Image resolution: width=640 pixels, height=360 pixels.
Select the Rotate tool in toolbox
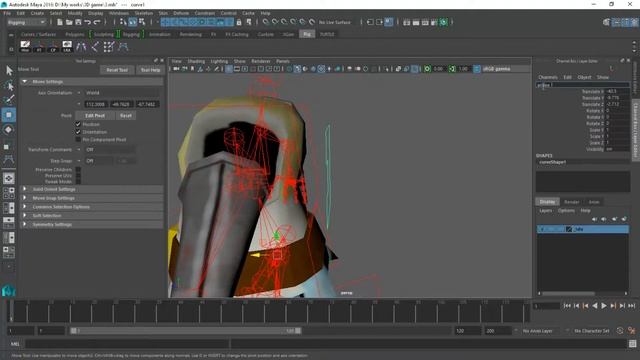tap(9, 130)
